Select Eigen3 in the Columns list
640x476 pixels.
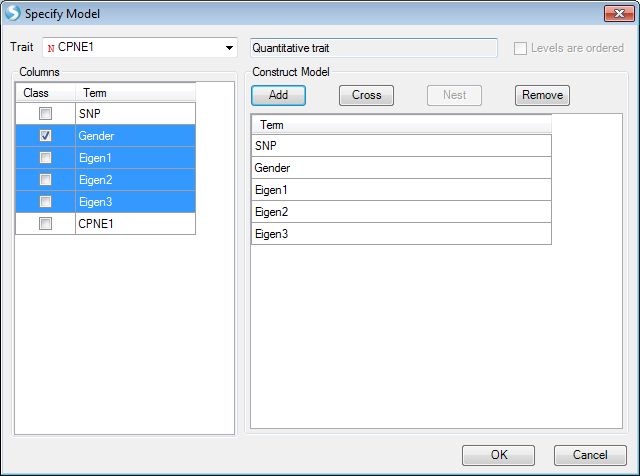click(135, 202)
